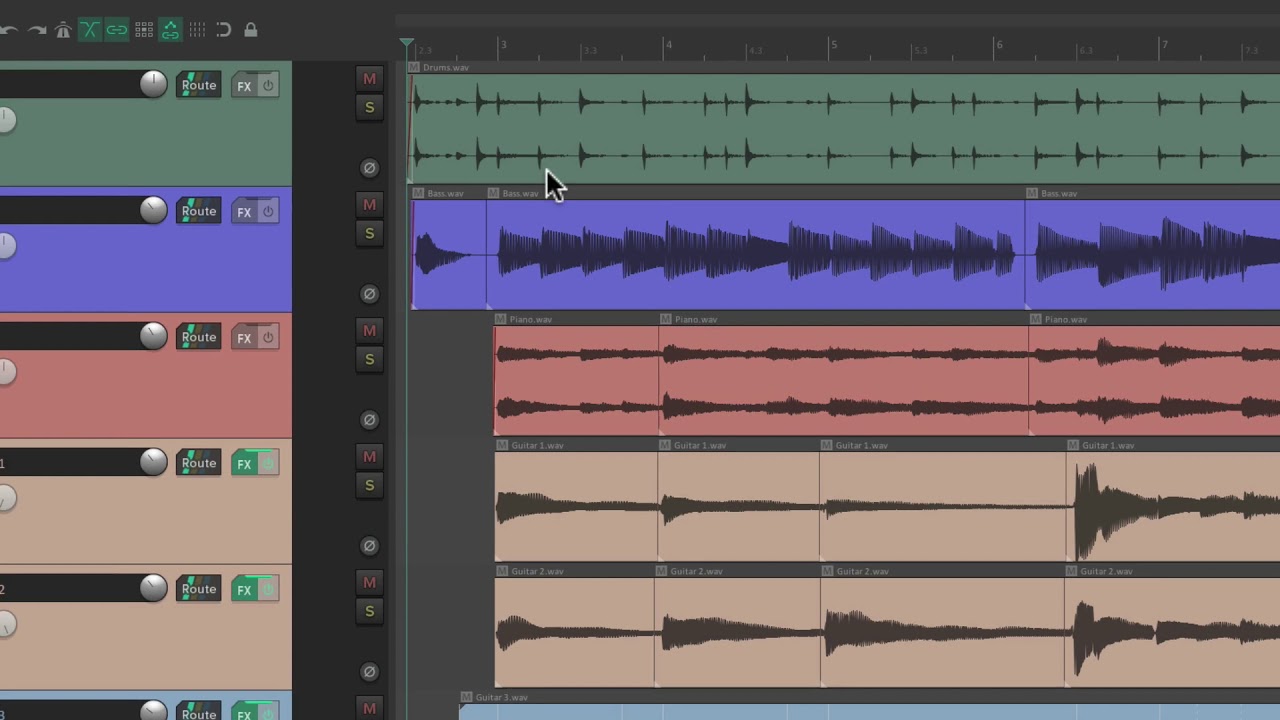Solo the Guitar 1 track with its S button
This screenshot has height=720, width=1280.
coord(369,485)
